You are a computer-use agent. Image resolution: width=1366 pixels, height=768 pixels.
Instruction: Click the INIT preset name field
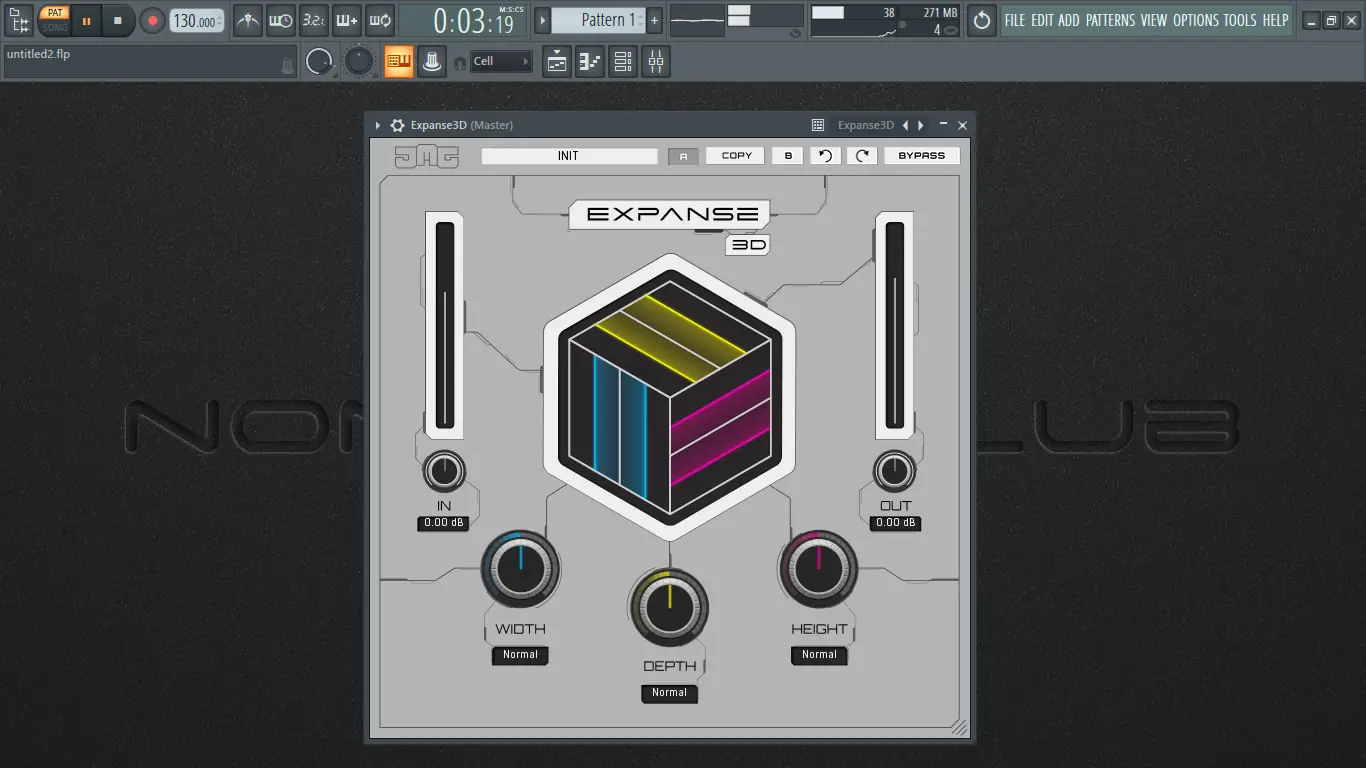(568, 155)
